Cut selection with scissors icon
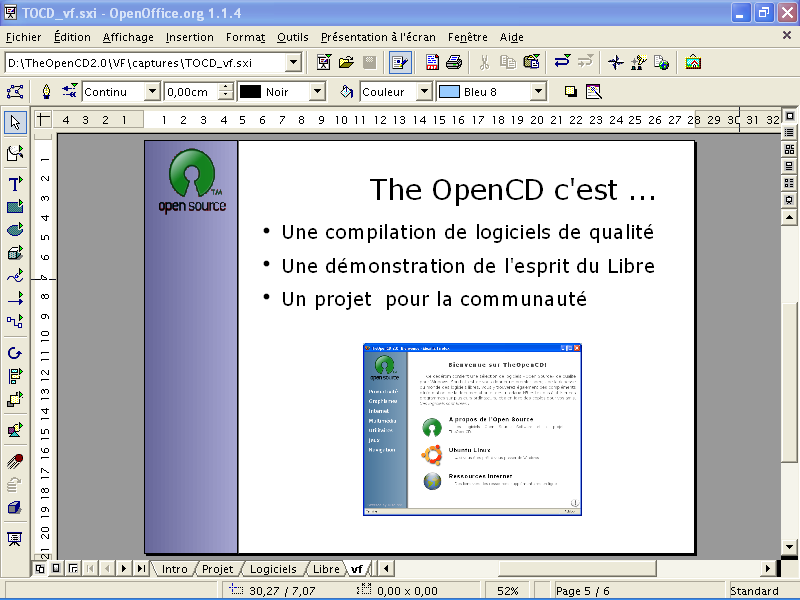Viewport: 800px width, 600px height. tap(484, 62)
